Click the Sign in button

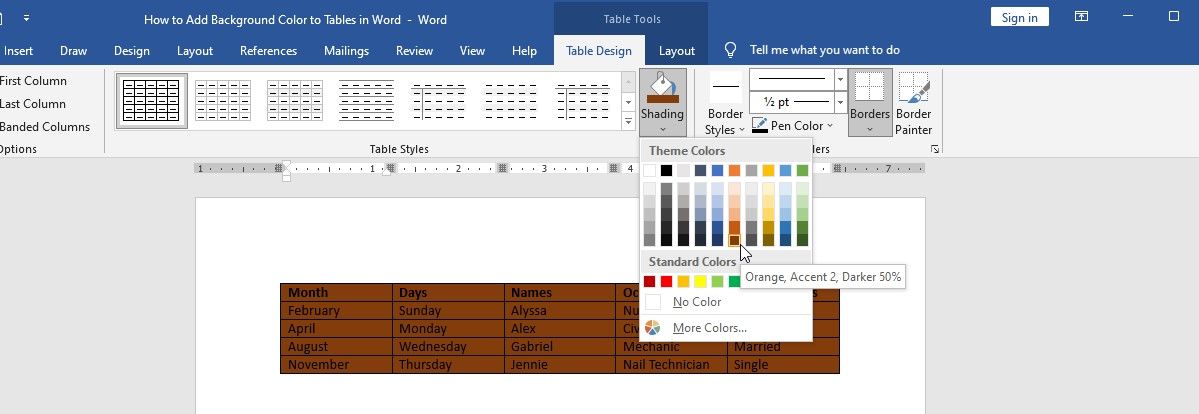[x=1019, y=17]
